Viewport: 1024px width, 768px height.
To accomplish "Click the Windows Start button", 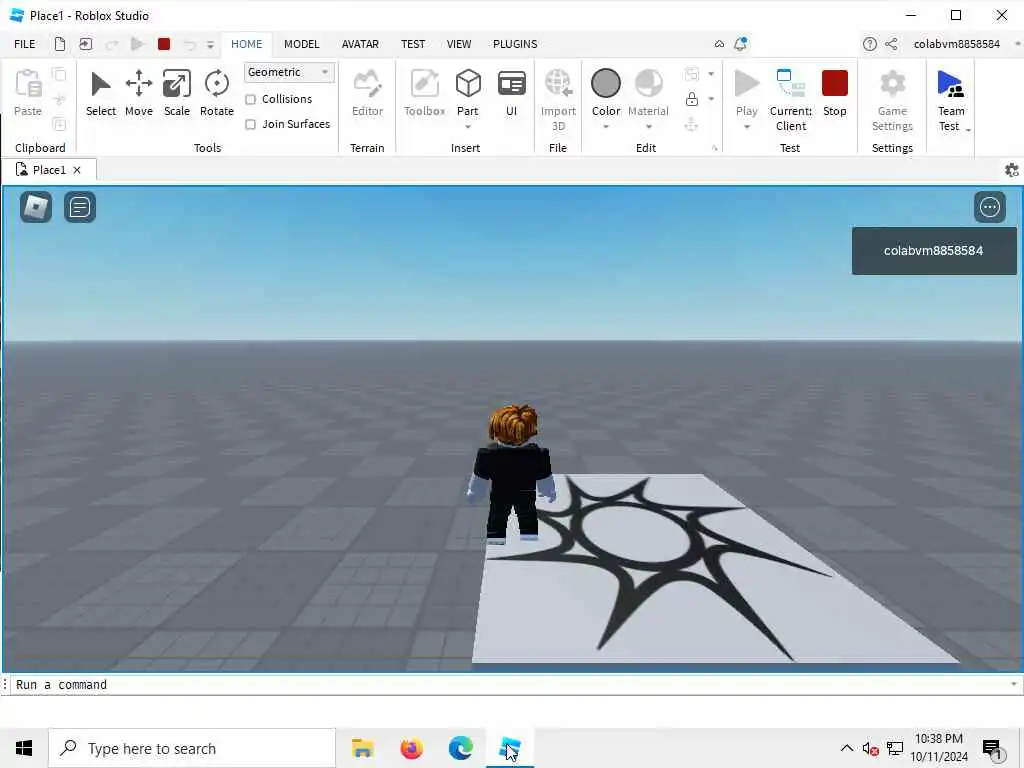I will tap(24, 748).
